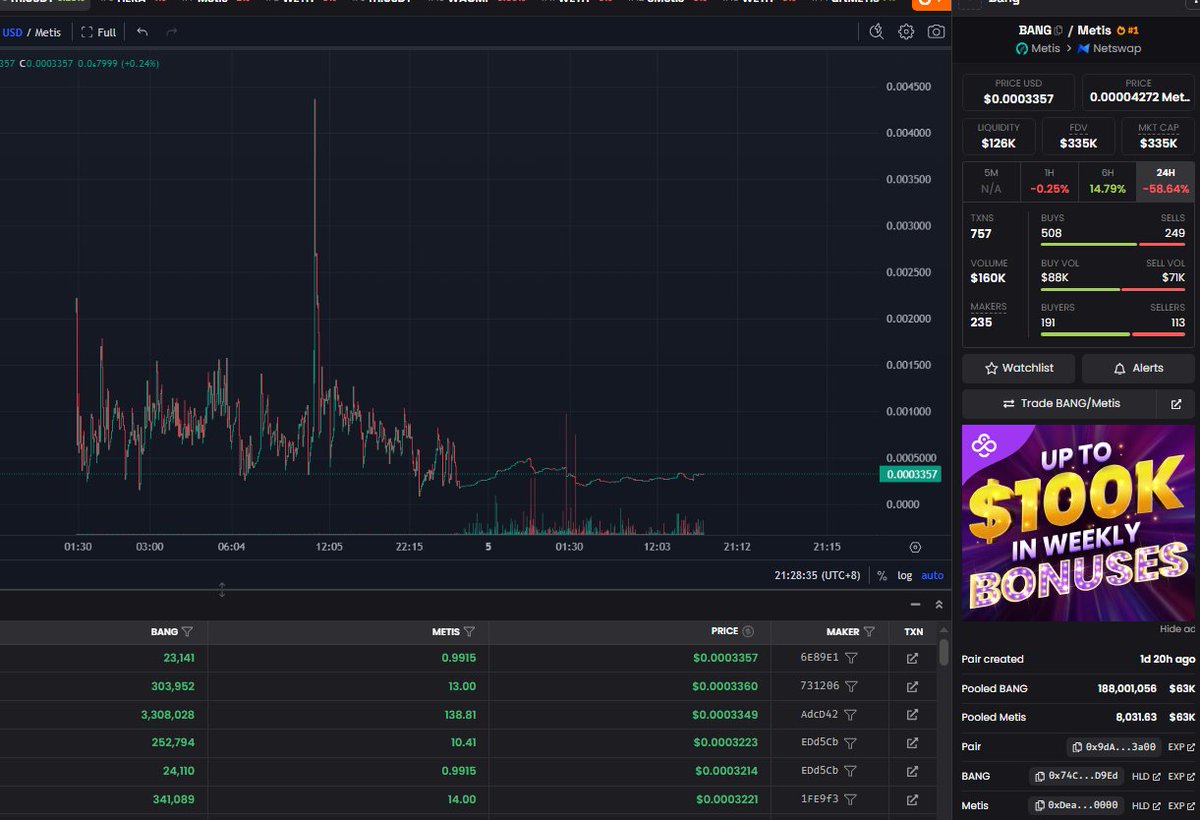Open HLD holders link in BANG row

point(1146,776)
